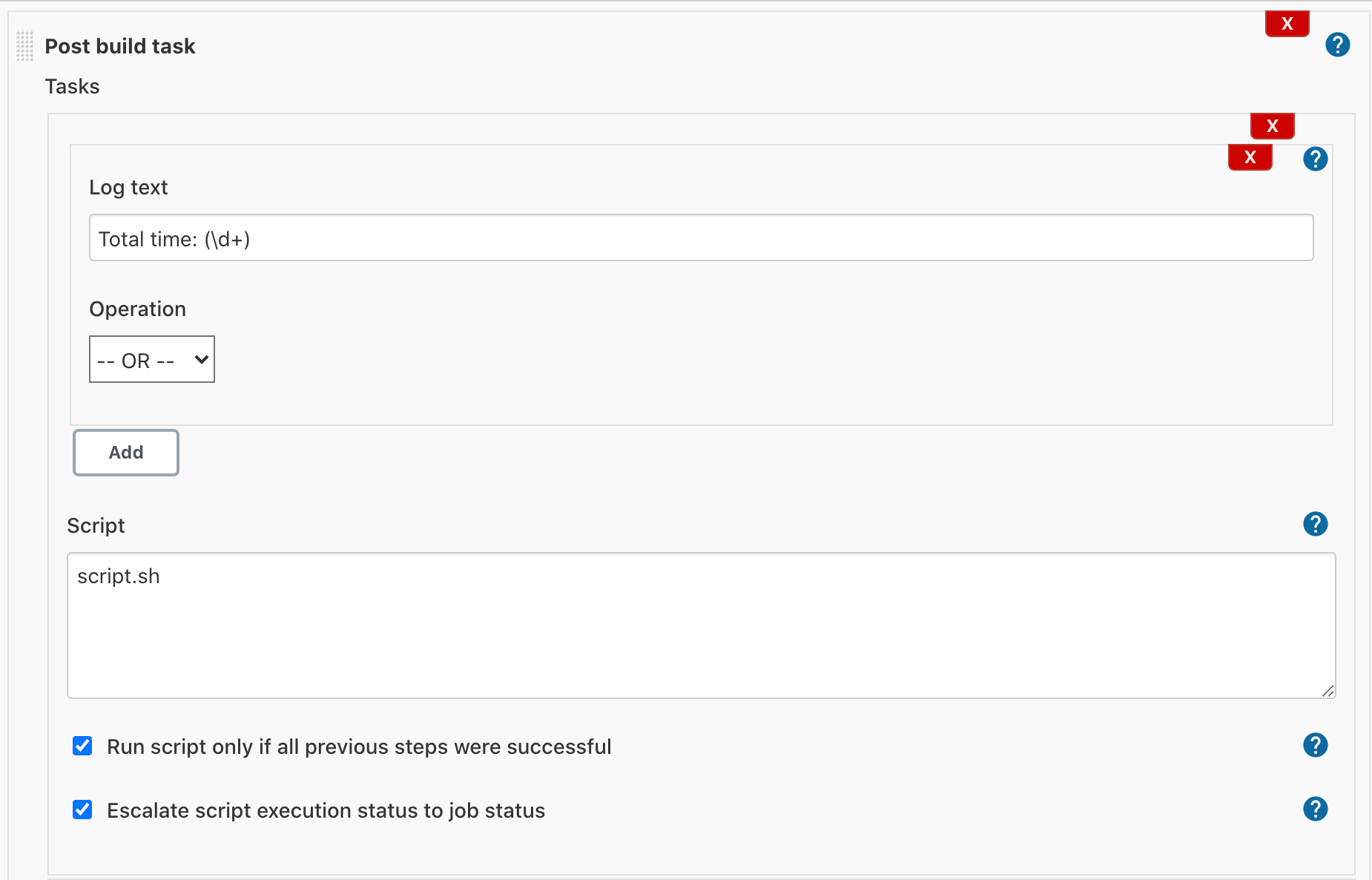Image resolution: width=1372 pixels, height=880 pixels.
Task: Disable escalate script execution status to job status
Action: coord(82,810)
